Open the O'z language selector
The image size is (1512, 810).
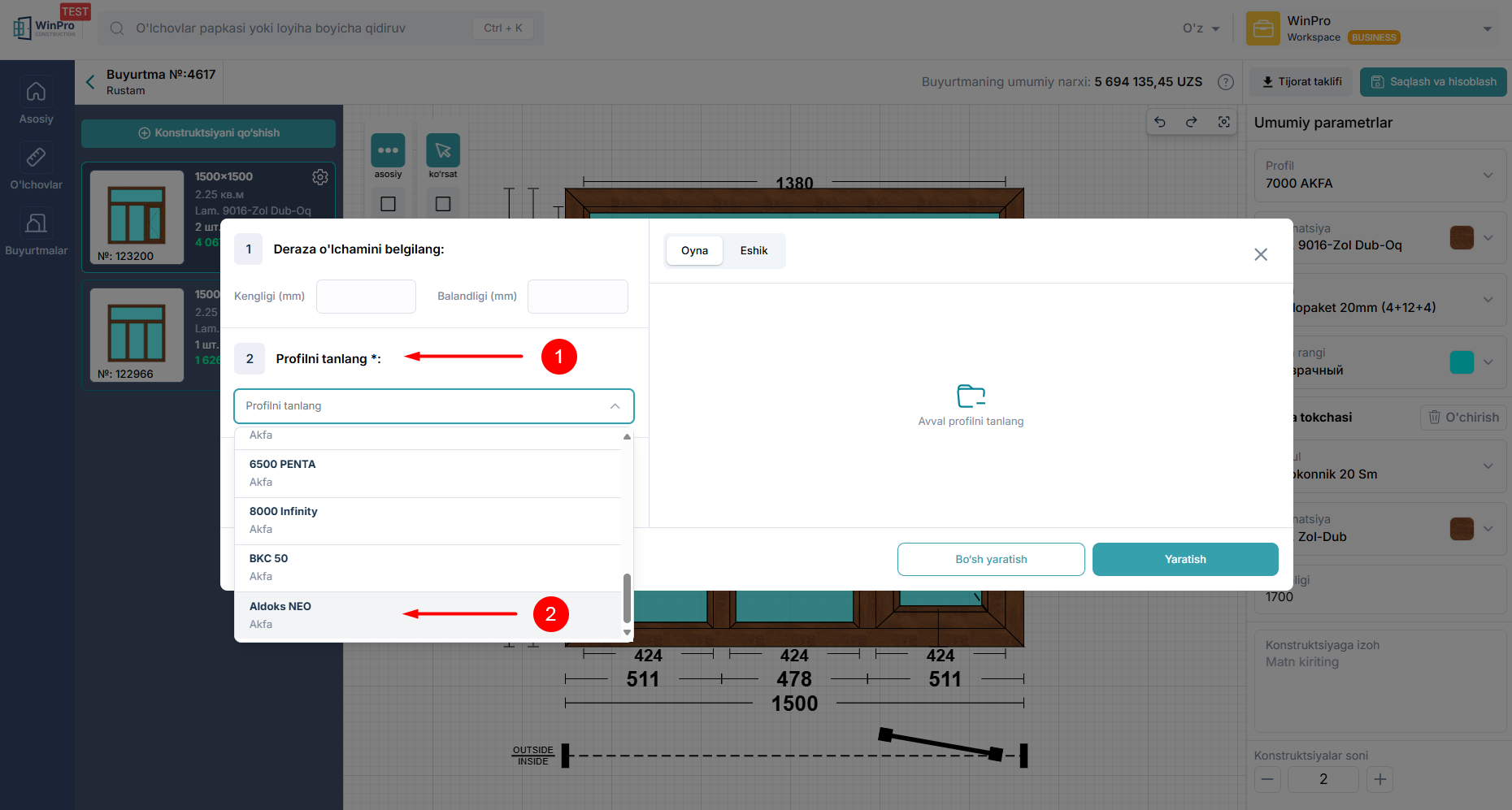1201,28
